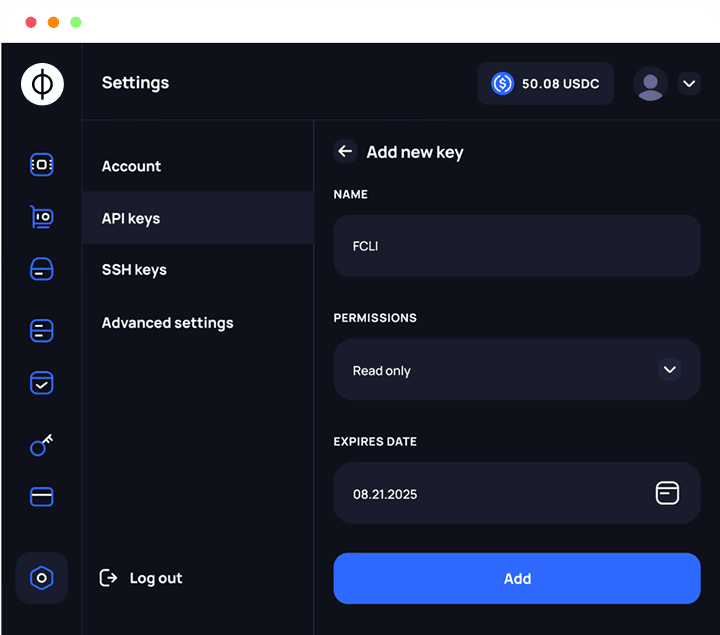Open the GPU card sidebar icon

[42, 217]
